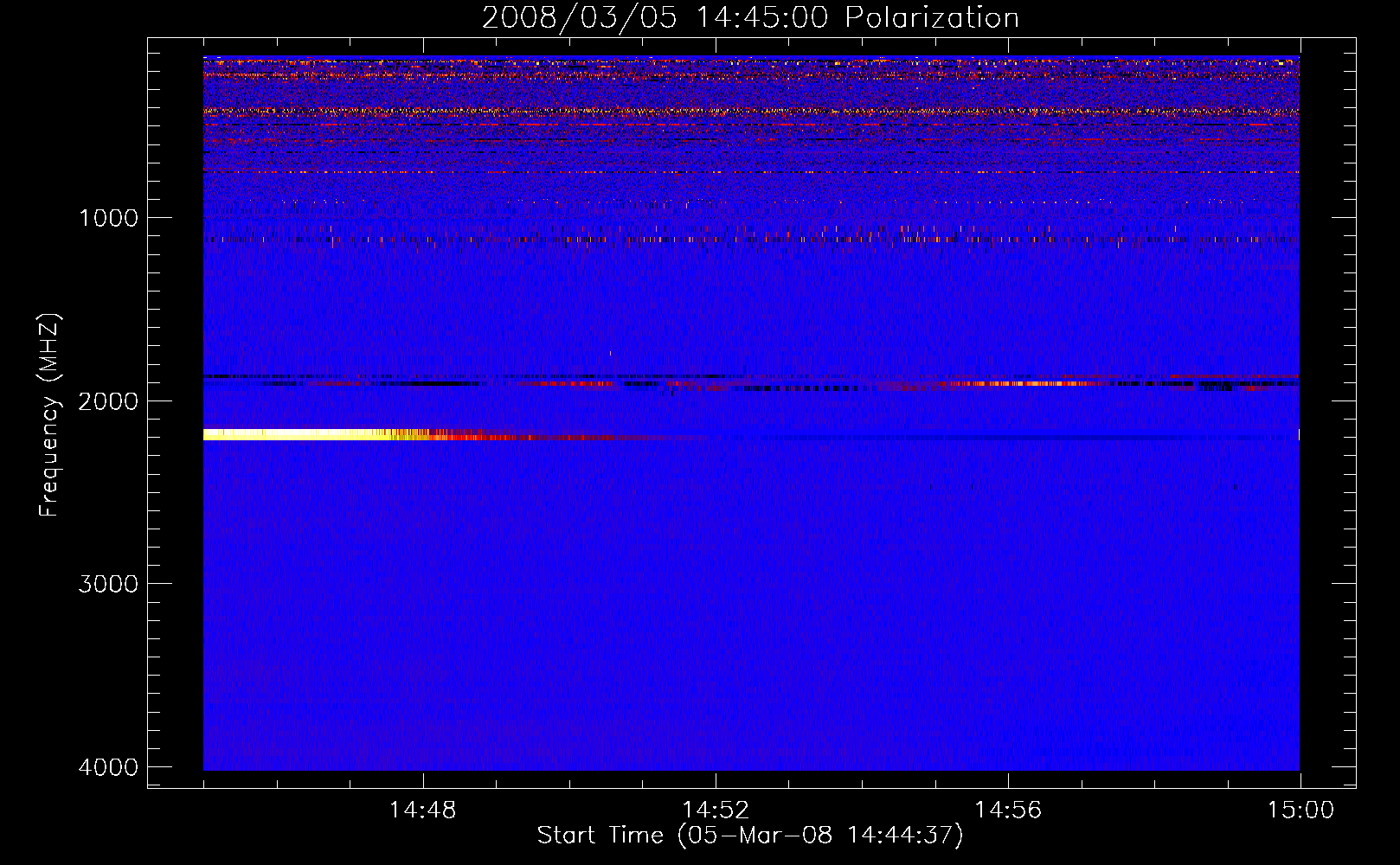Select the 14:52 time tick label
The height and width of the screenshot is (865, 1400).
point(715,811)
